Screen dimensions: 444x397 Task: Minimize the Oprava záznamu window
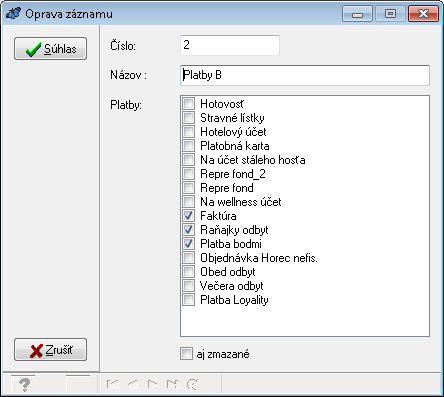[x=357, y=14]
